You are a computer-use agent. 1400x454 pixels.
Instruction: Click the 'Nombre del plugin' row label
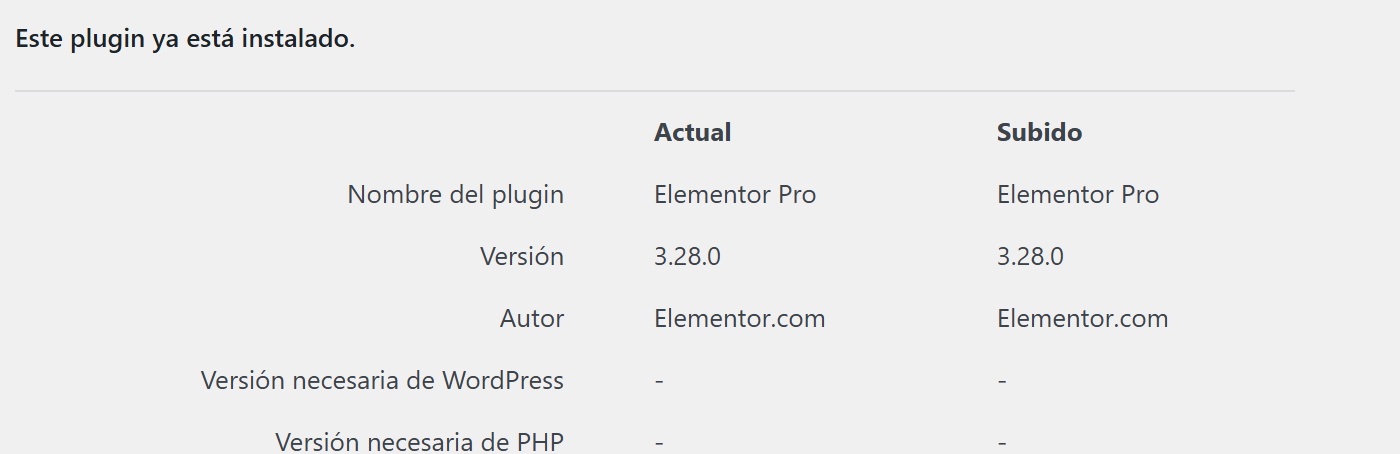click(456, 195)
